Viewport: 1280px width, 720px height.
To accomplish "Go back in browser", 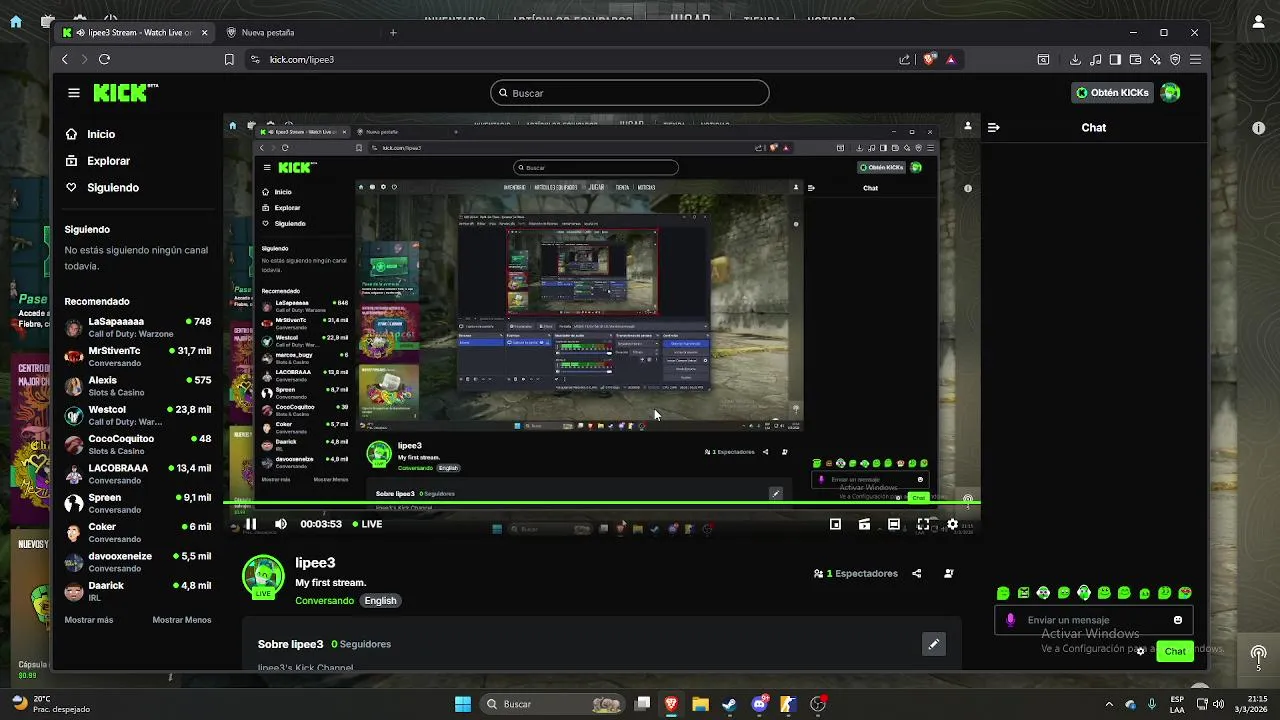I will click(65, 59).
